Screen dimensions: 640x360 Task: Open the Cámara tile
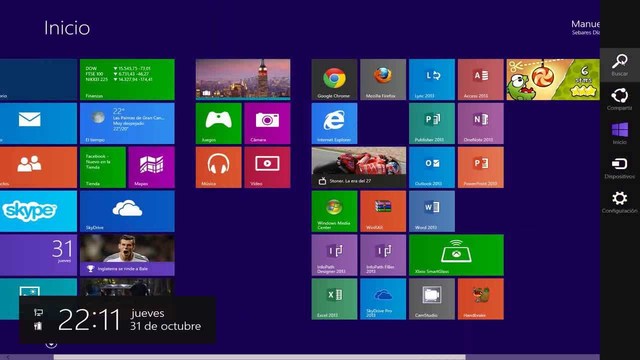(x=267, y=123)
